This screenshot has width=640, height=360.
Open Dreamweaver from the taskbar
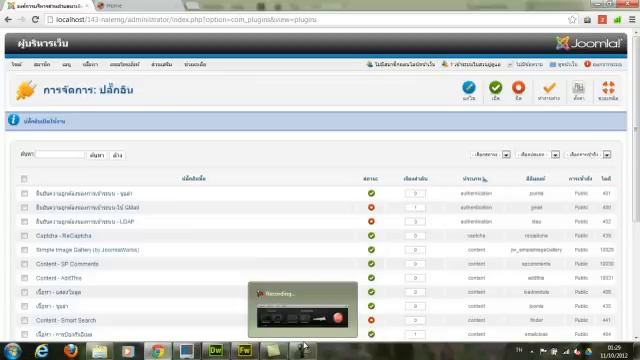click(x=216, y=351)
